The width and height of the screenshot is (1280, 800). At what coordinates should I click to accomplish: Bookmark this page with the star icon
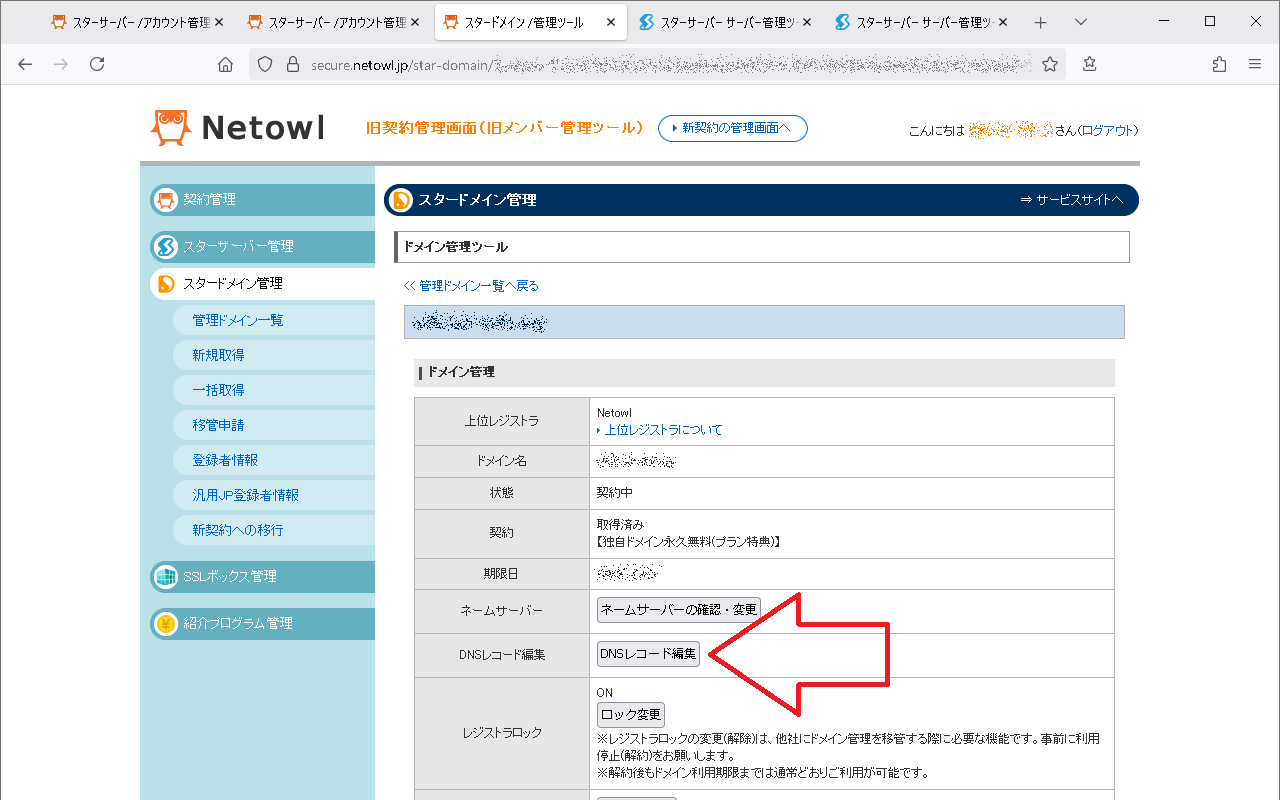1050,64
